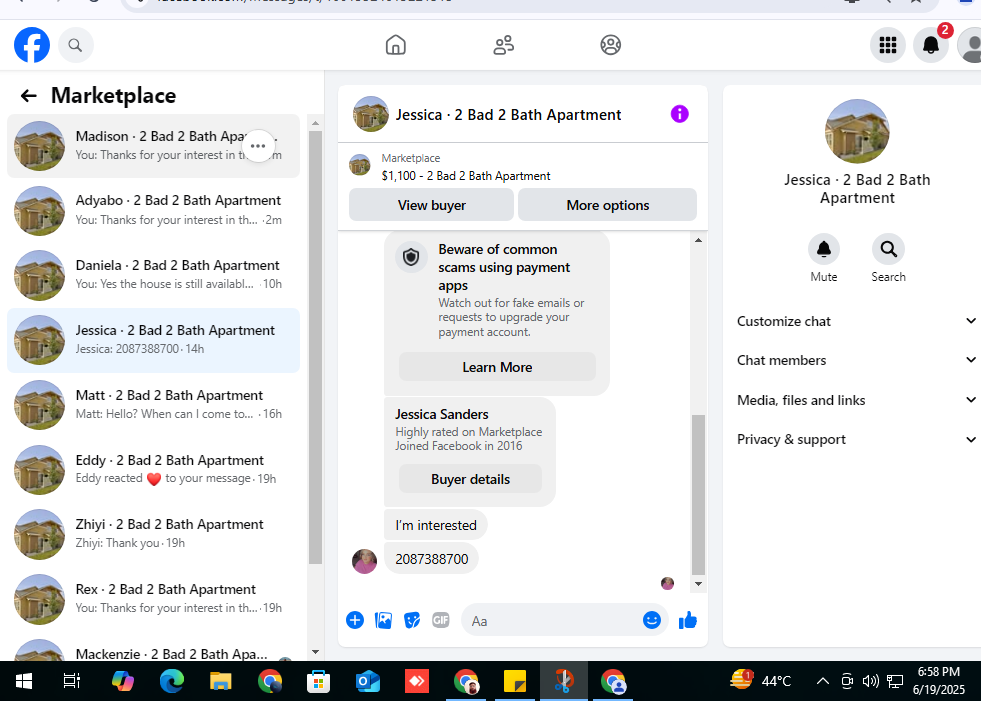Open the weather widget showing 44°C

(761, 681)
